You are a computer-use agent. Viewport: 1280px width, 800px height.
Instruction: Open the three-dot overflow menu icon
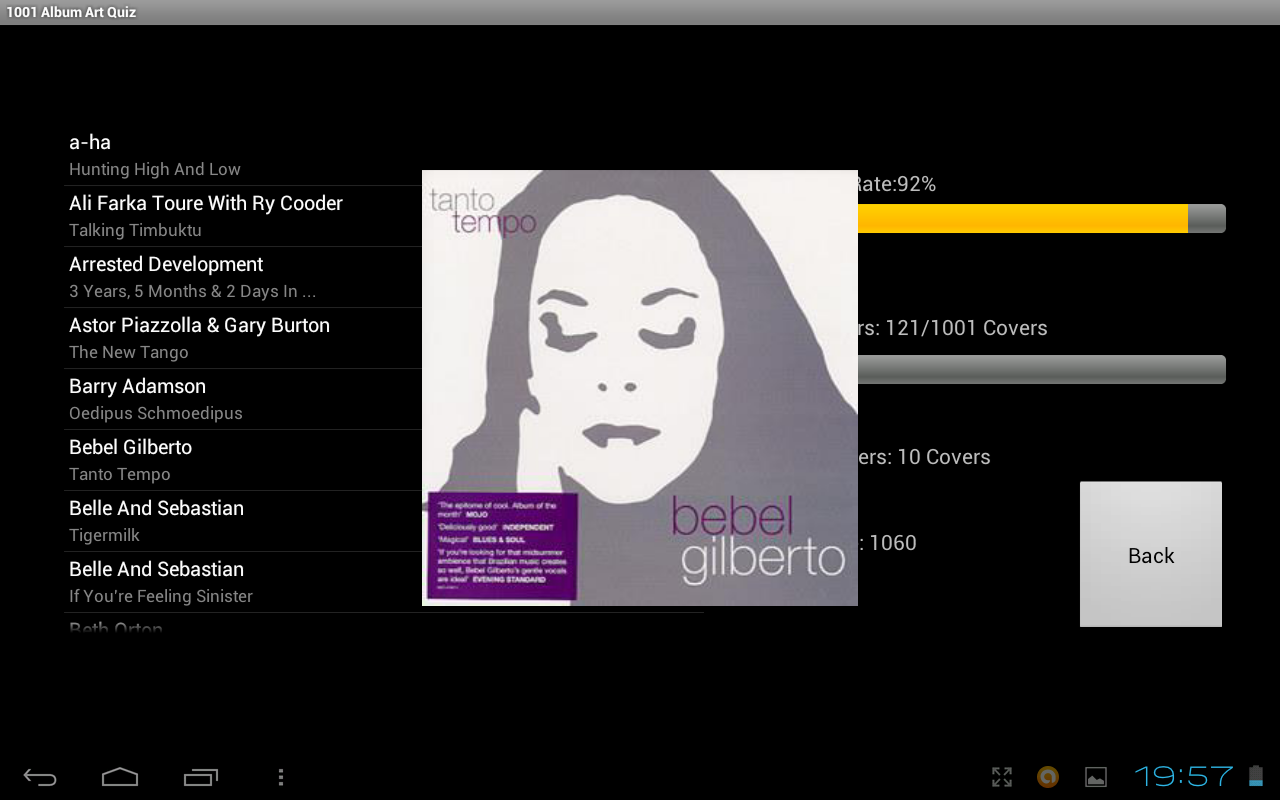point(281,777)
